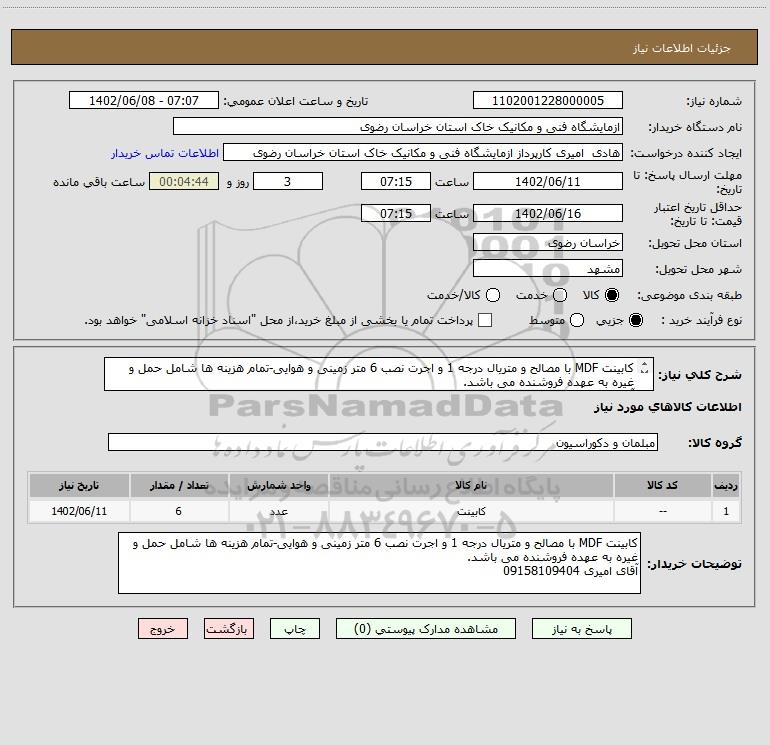Click the row number cell 1
Screen dimensions: 770x745
point(726,511)
